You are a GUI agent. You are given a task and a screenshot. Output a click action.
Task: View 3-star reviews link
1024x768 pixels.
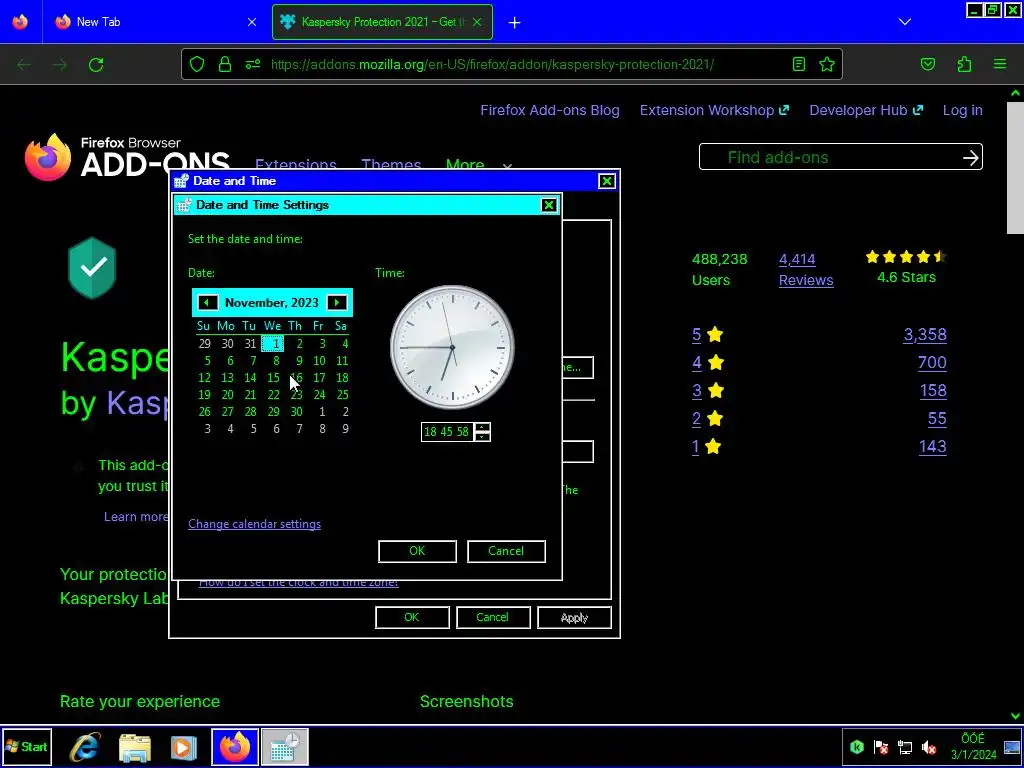tap(708, 391)
